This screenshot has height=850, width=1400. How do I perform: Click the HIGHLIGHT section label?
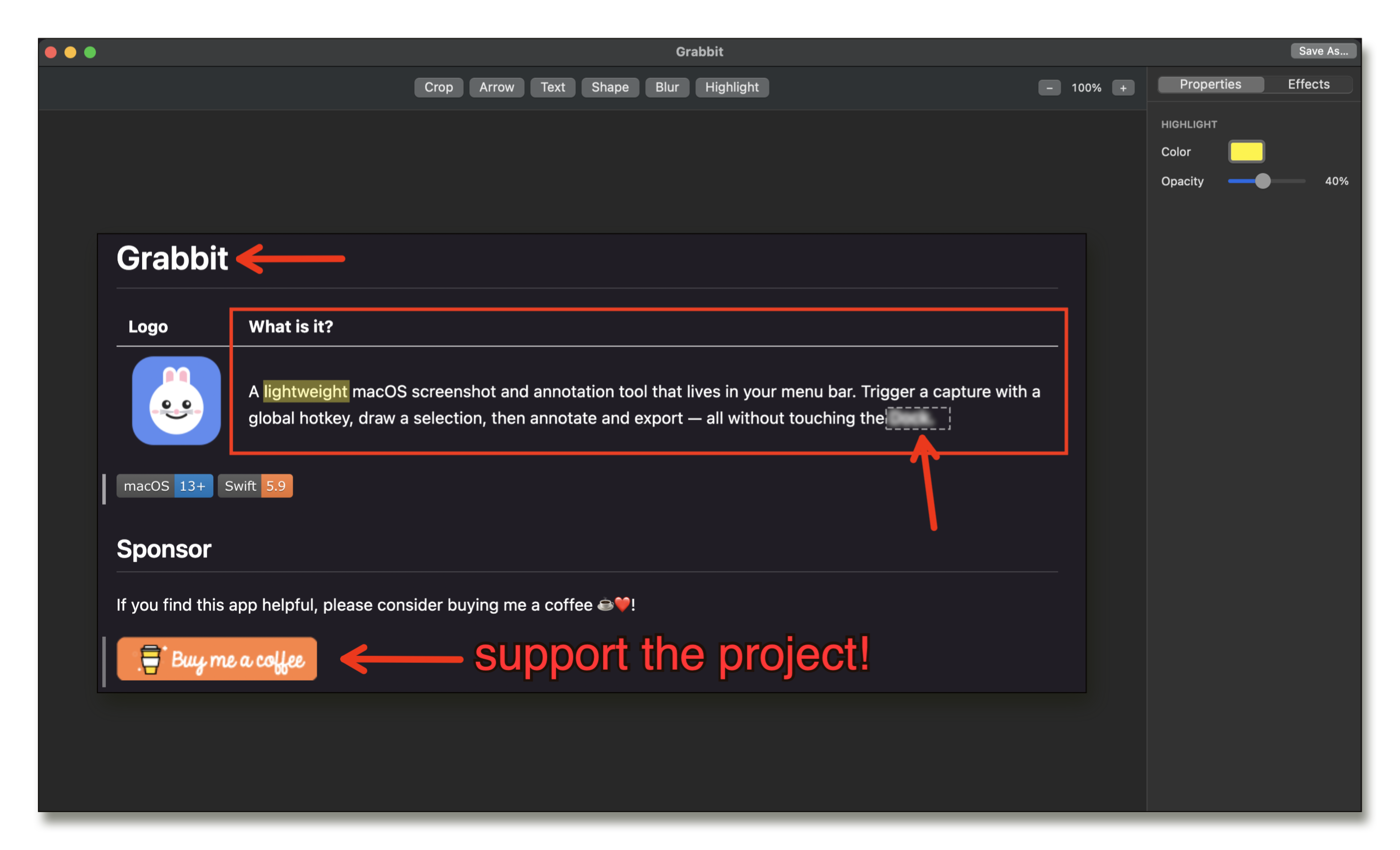(x=1189, y=124)
